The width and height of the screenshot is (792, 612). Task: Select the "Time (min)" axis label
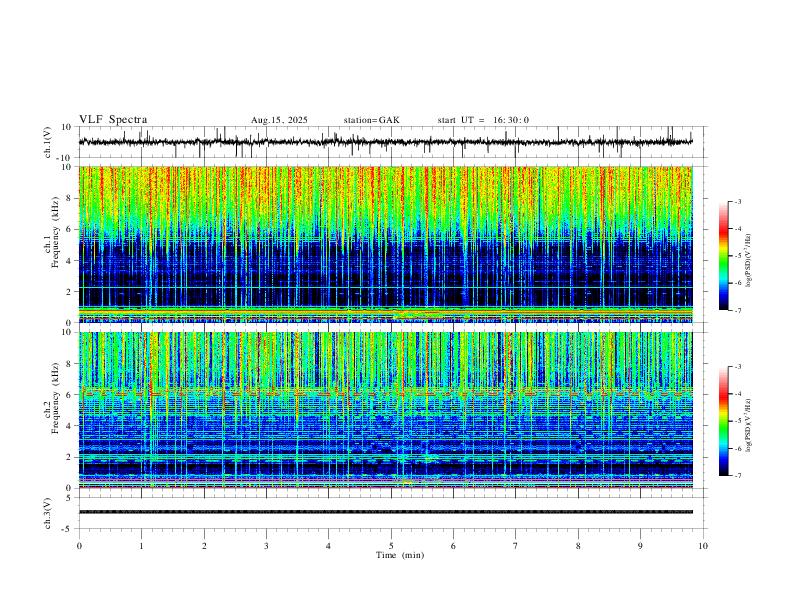(400, 555)
